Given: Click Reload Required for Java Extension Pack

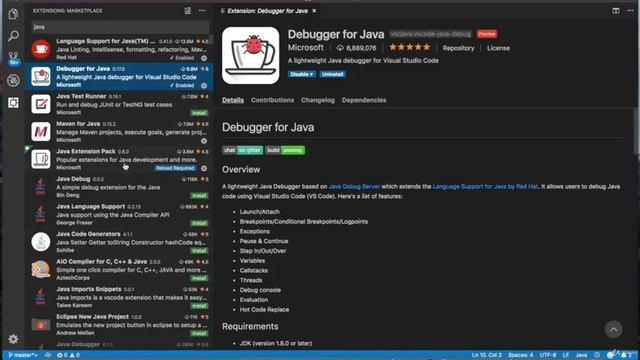Looking at the screenshot, I should click(x=175, y=168).
